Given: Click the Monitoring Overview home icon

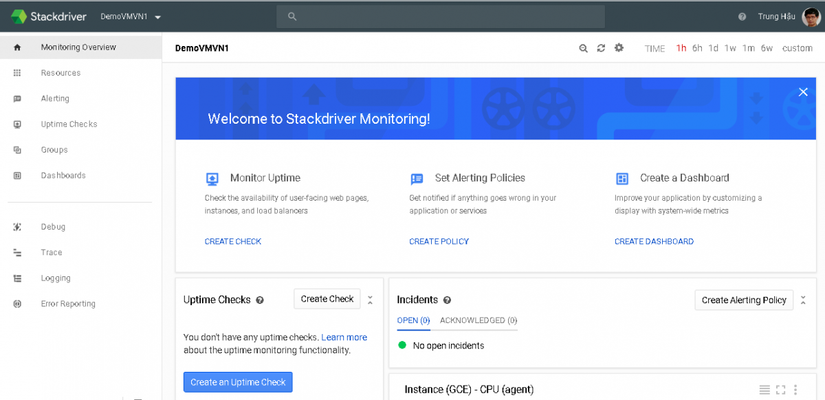Looking at the screenshot, I should 17,47.
